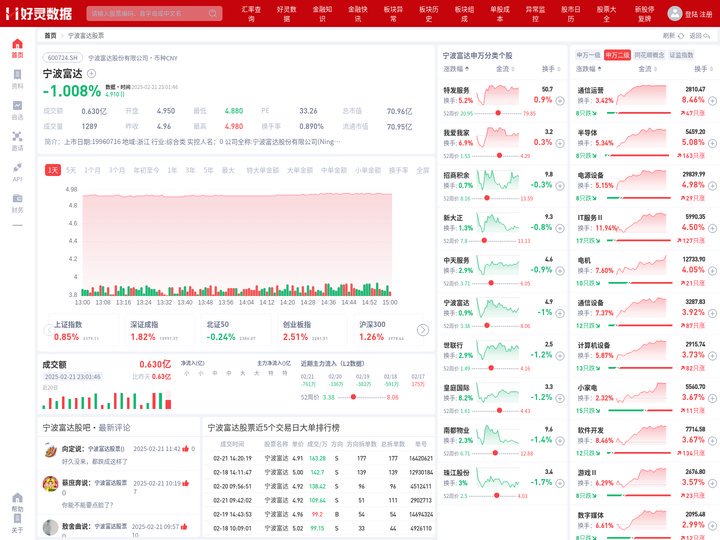Click 特发服务 52周价 range marker
This screenshot has height=540, width=720.
498,113
